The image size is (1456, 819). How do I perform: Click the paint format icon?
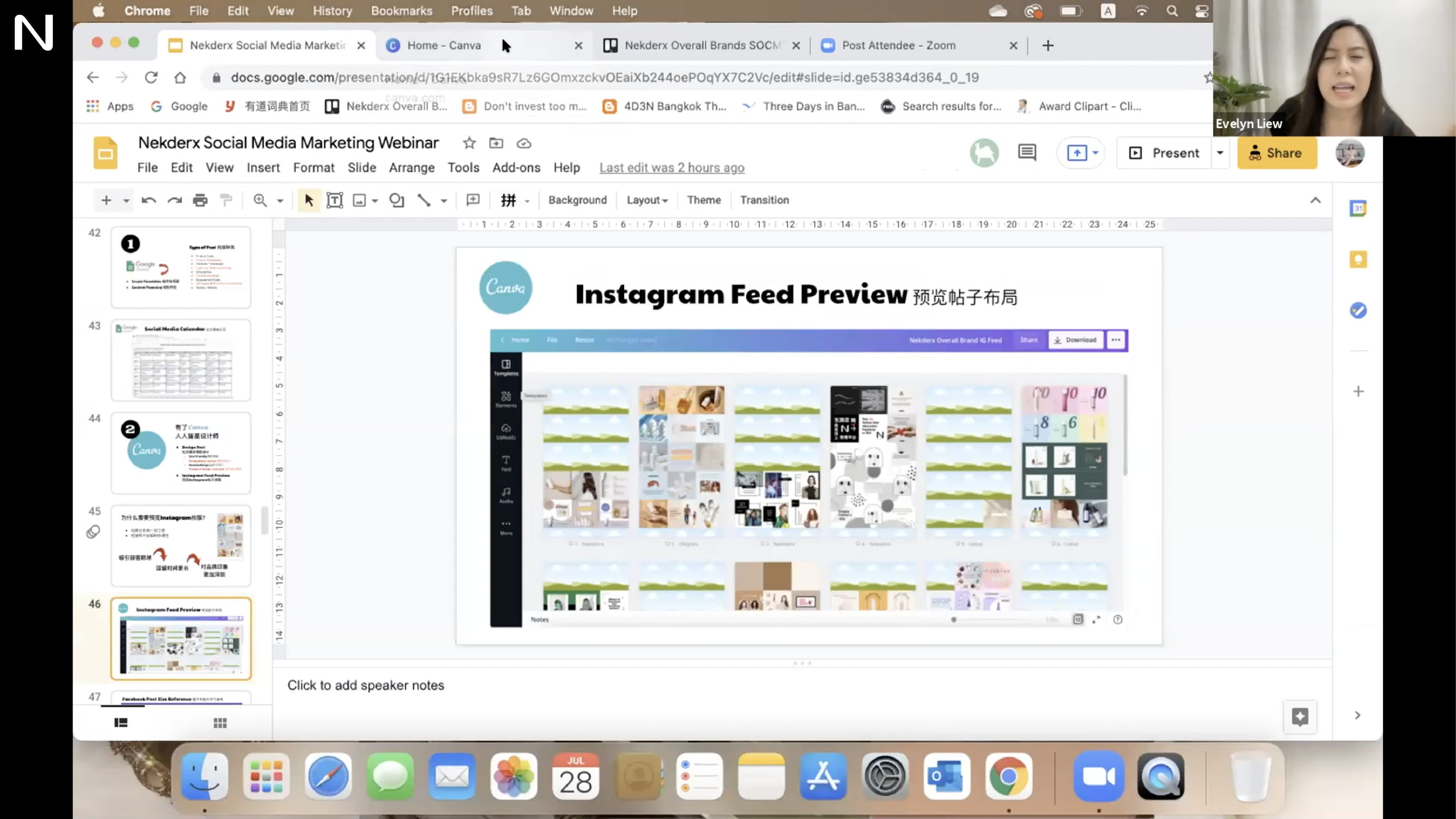pyautogui.click(x=226, y=200)
